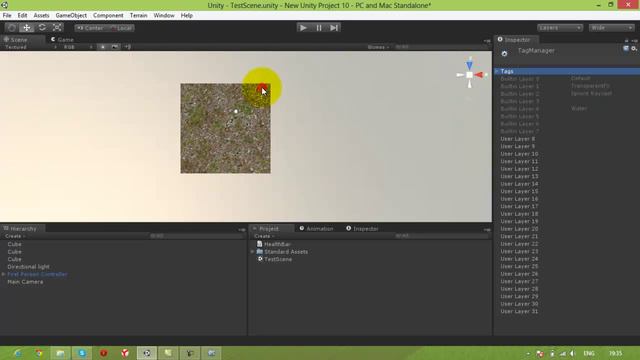This screenshot has height=360, width=640.
Task: Select Main Camera in Hierarchy
Action: tap(25, 282)
